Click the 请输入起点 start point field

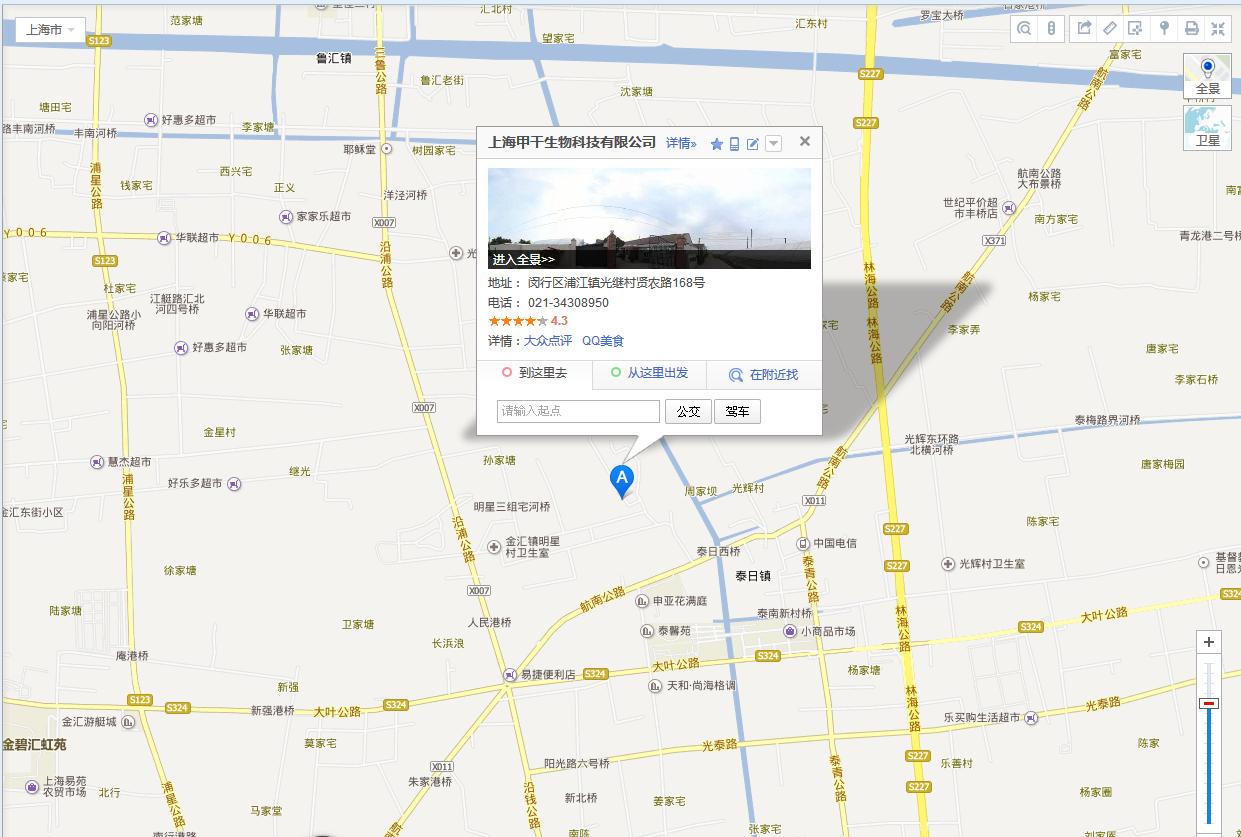578,411
